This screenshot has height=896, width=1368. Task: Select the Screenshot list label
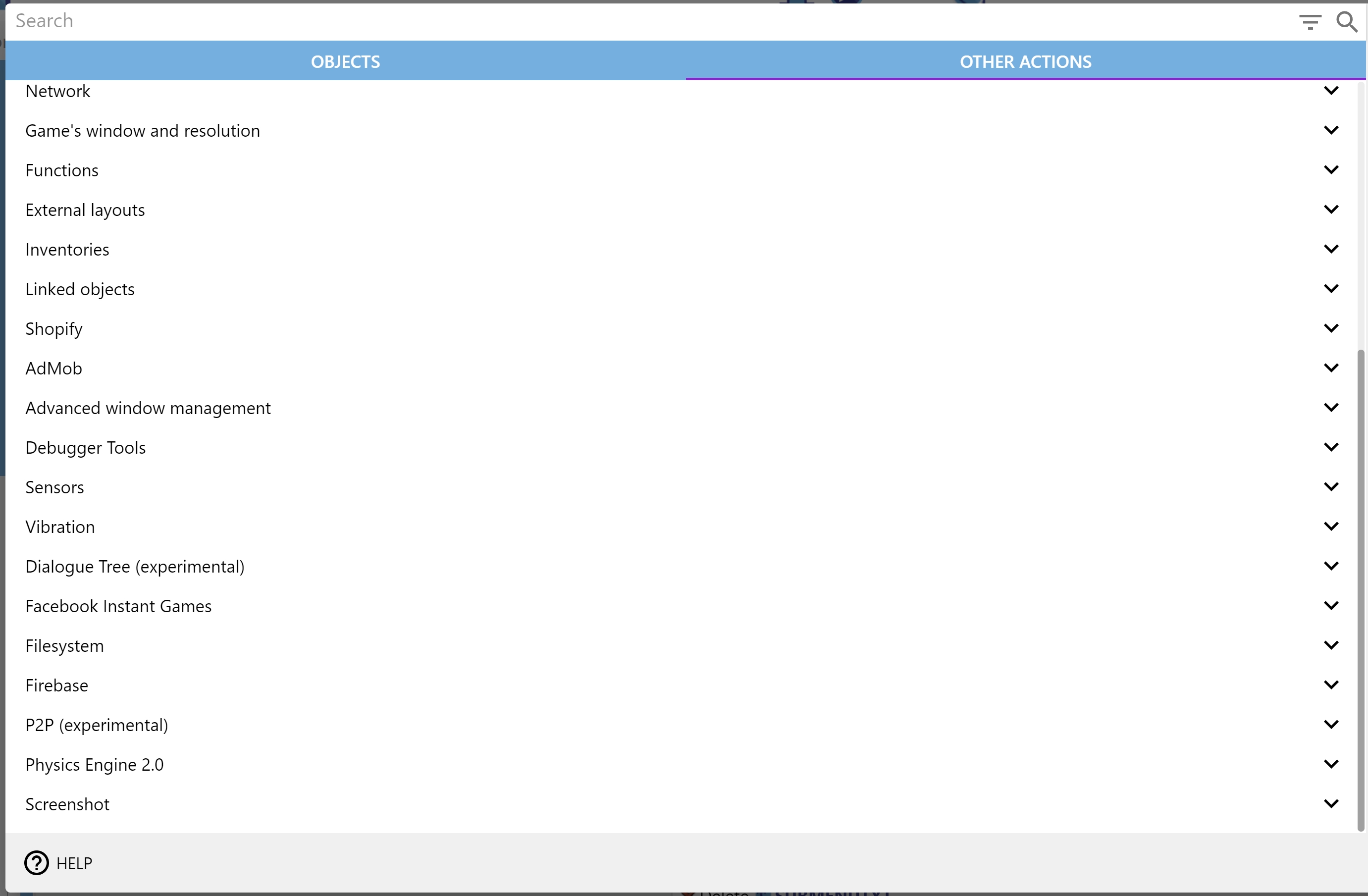pyautogui.click(x=67, y=804)
